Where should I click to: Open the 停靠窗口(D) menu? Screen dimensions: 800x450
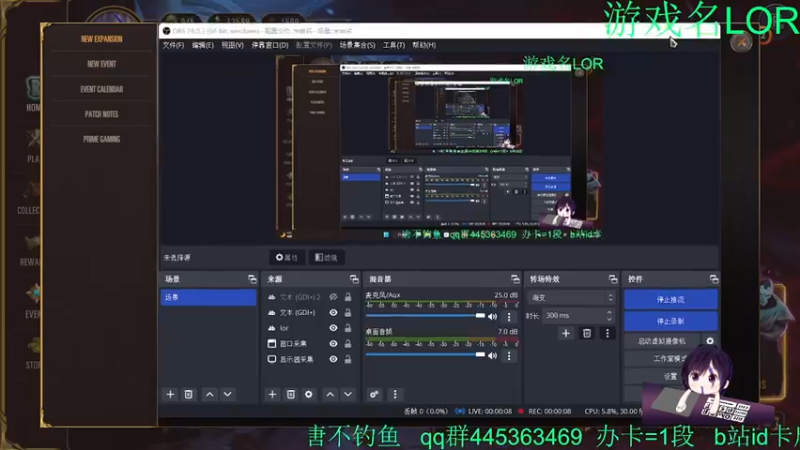pyautogui.click(x=270, y=45)
